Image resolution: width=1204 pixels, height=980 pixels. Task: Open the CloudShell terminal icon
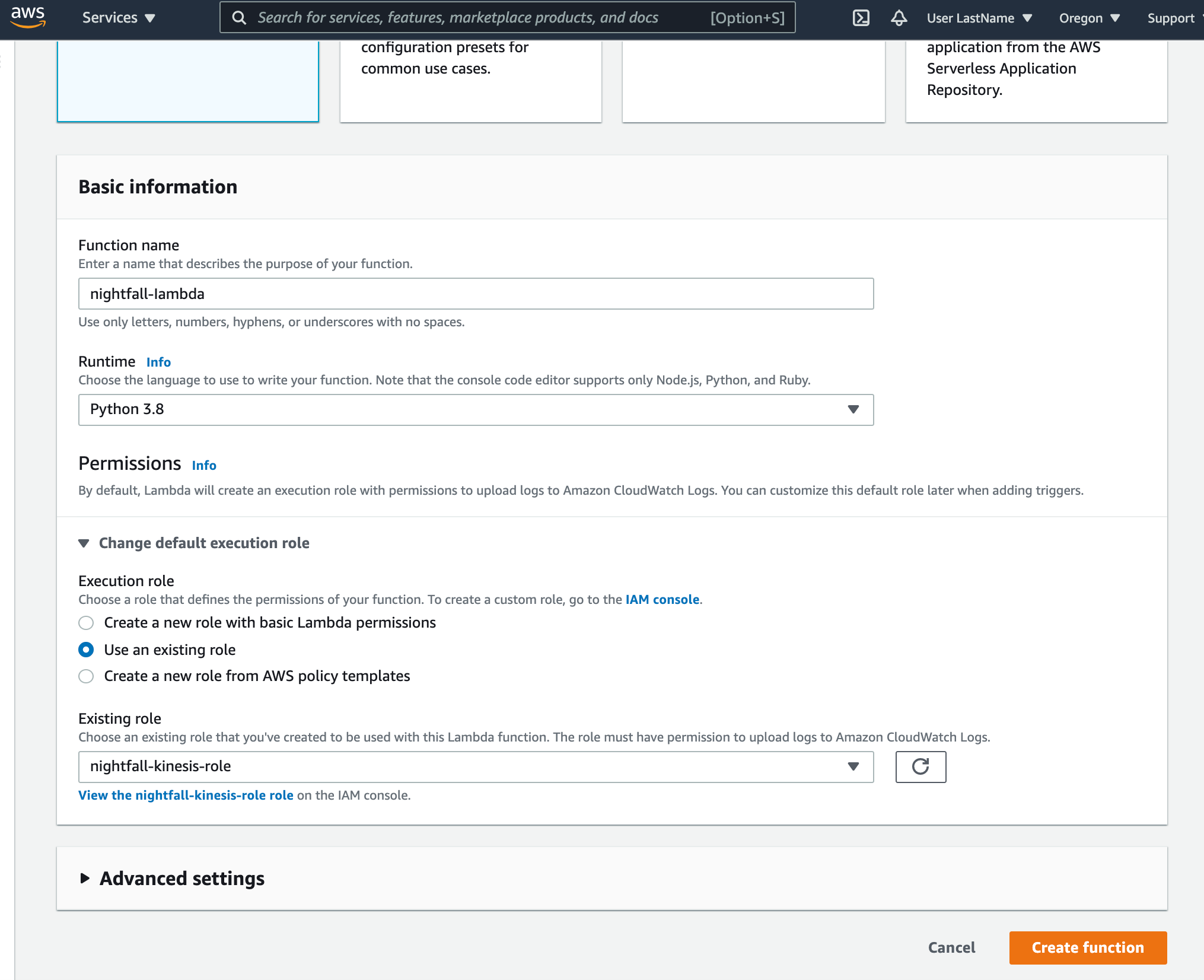(x=861, y=18)
